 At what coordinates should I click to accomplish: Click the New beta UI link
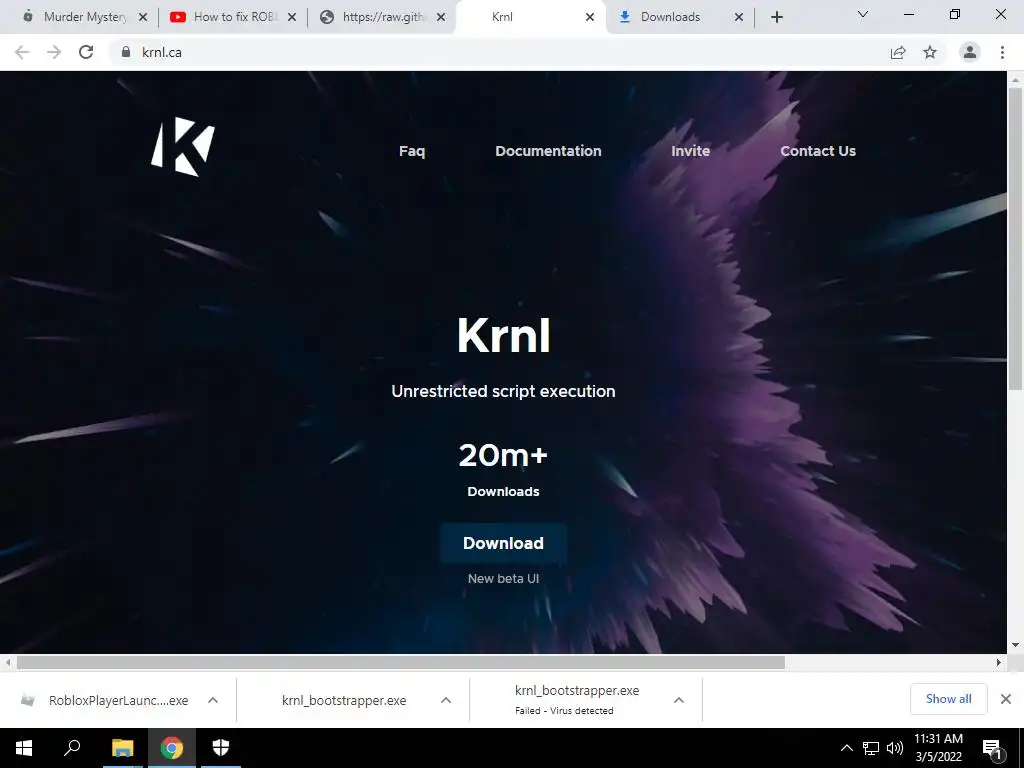pyautogui.click(x=504, y=579)
